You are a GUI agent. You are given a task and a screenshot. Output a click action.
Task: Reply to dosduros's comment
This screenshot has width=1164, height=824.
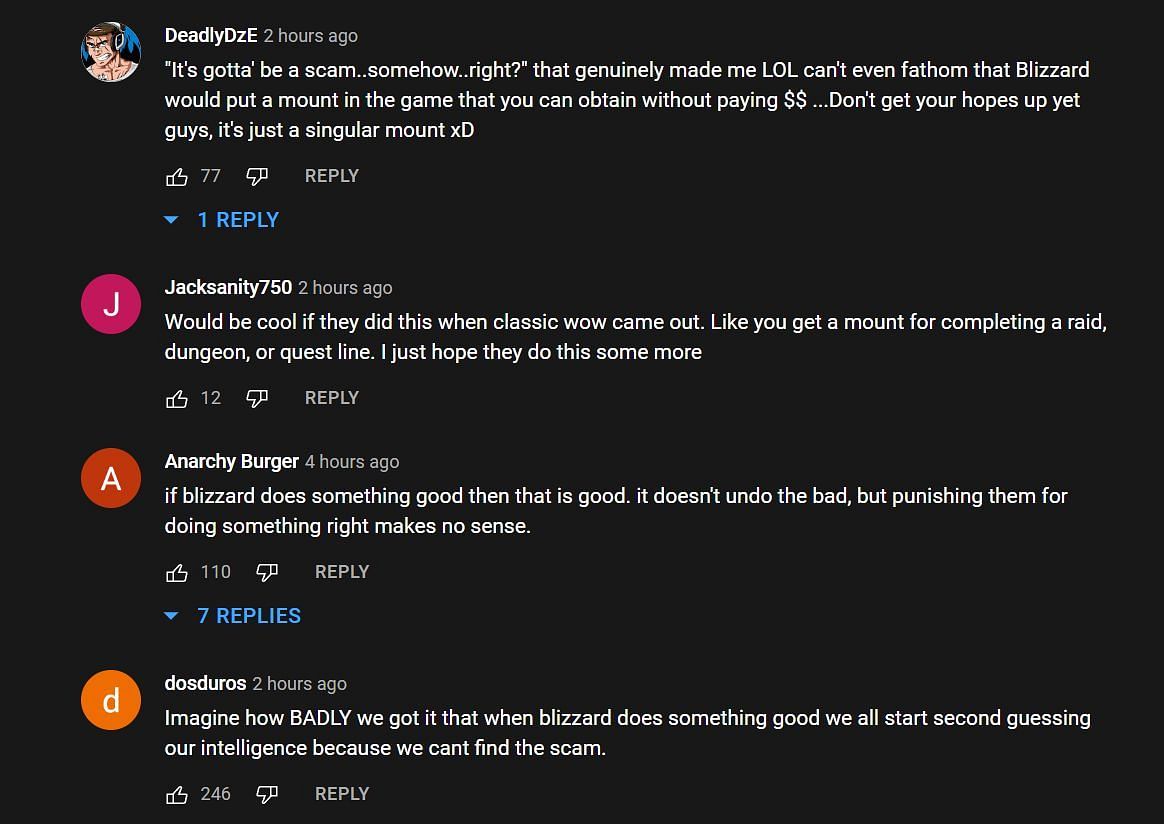click(x=341, y=794)
